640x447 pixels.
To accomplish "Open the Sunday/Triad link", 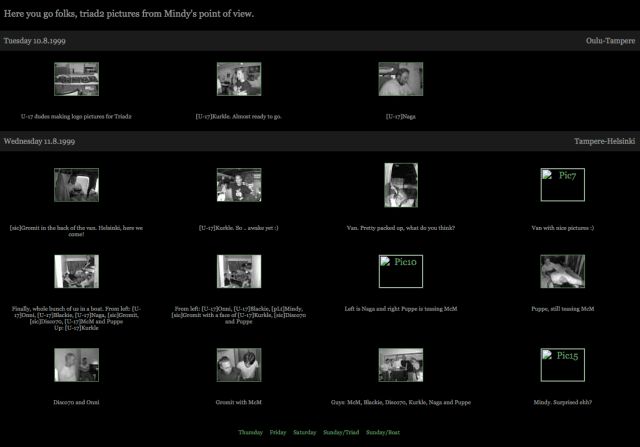I will [x=340, y=432].
